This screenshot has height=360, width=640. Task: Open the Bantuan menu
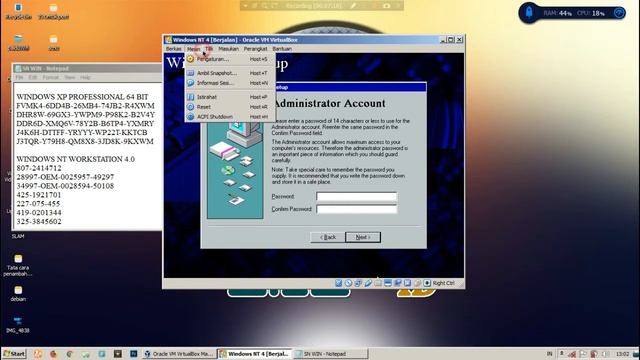tap(282, 49)
